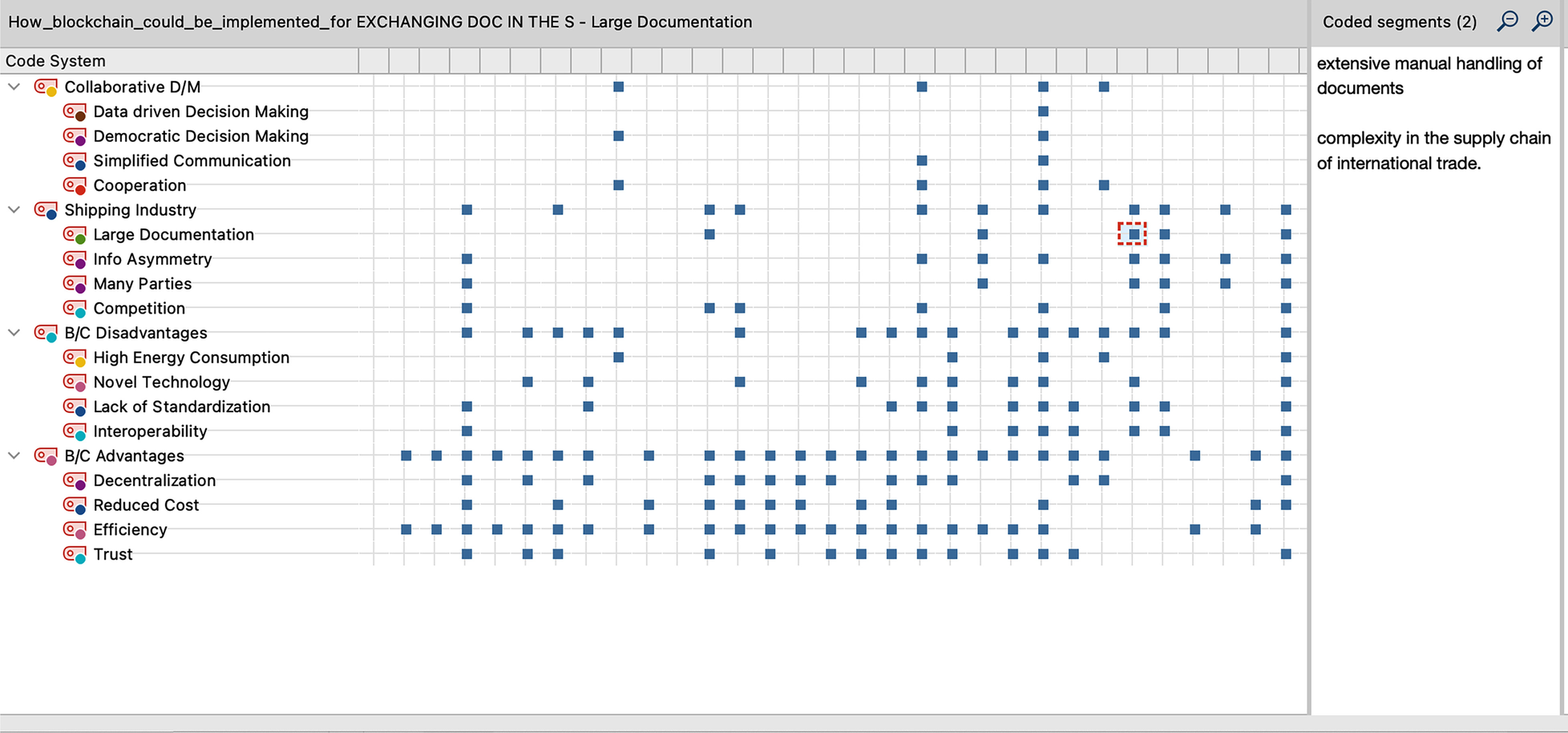
Task: Collapse the Shipping Industry code group
Action: 14,209
